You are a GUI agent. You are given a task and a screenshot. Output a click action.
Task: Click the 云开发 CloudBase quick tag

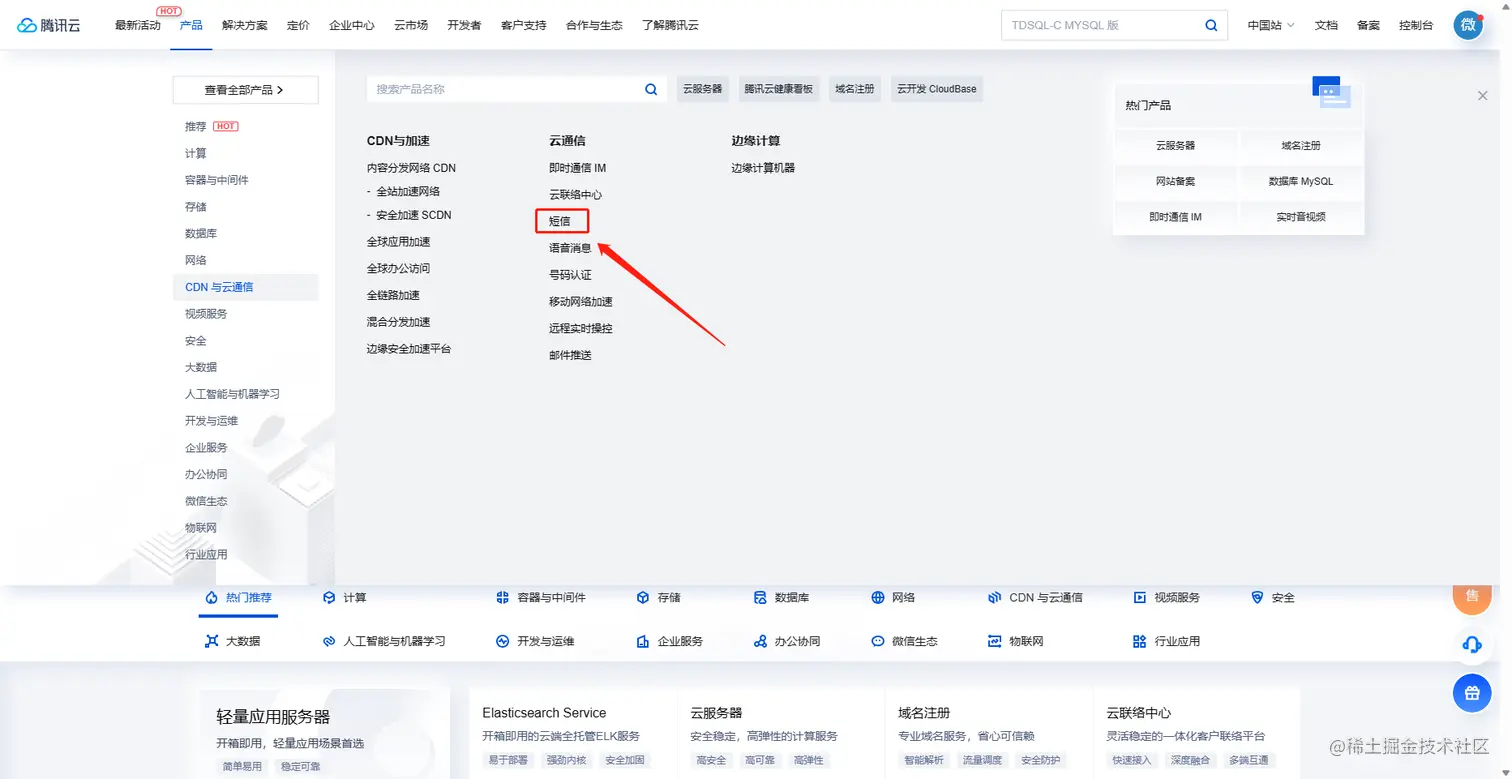(936, 89)
